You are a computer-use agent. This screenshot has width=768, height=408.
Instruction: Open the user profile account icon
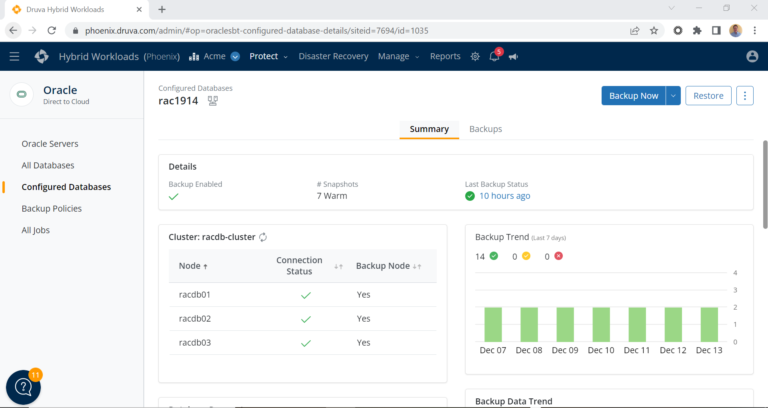[752, 57]
